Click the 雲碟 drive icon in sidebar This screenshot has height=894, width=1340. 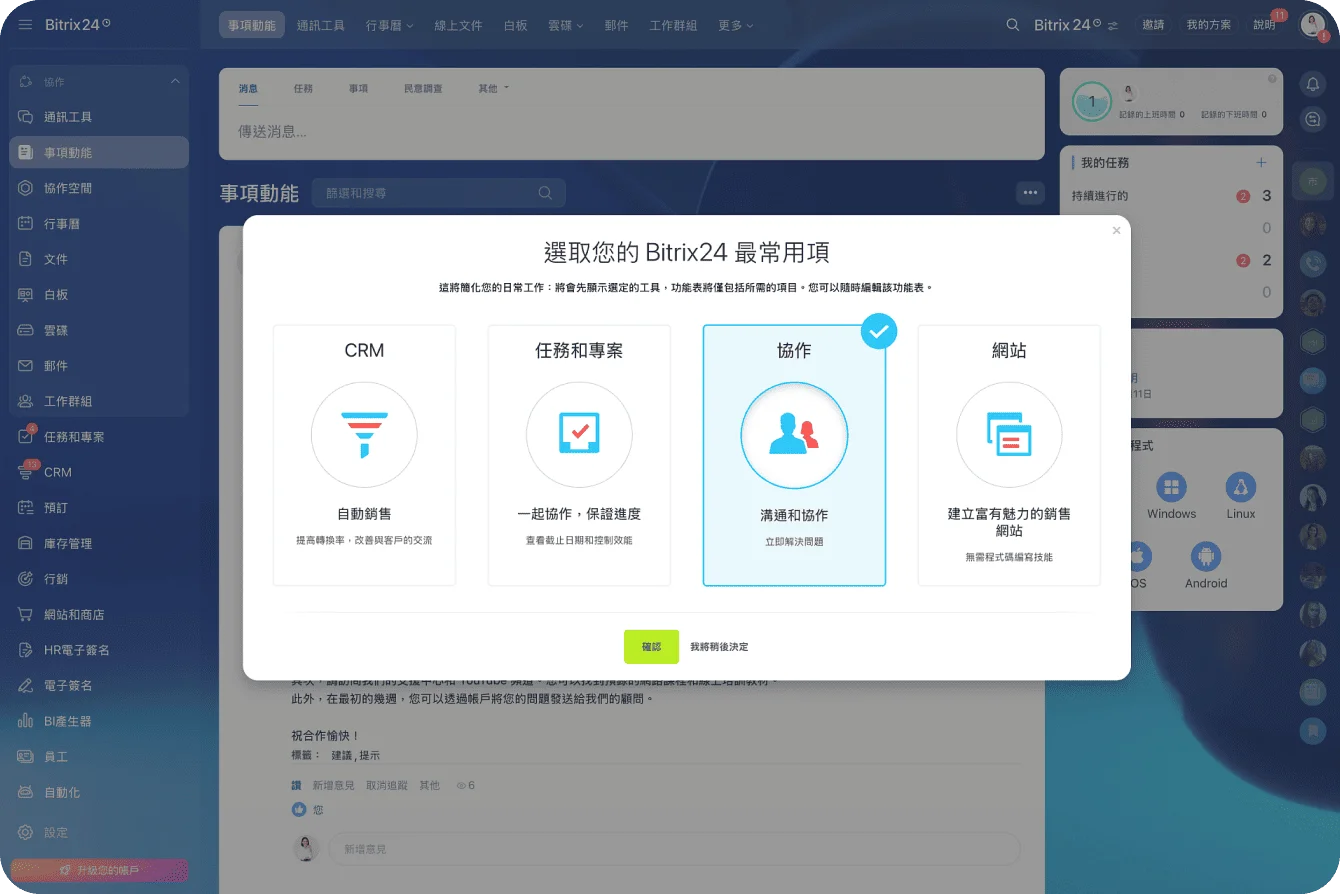(x=26, y=330)
